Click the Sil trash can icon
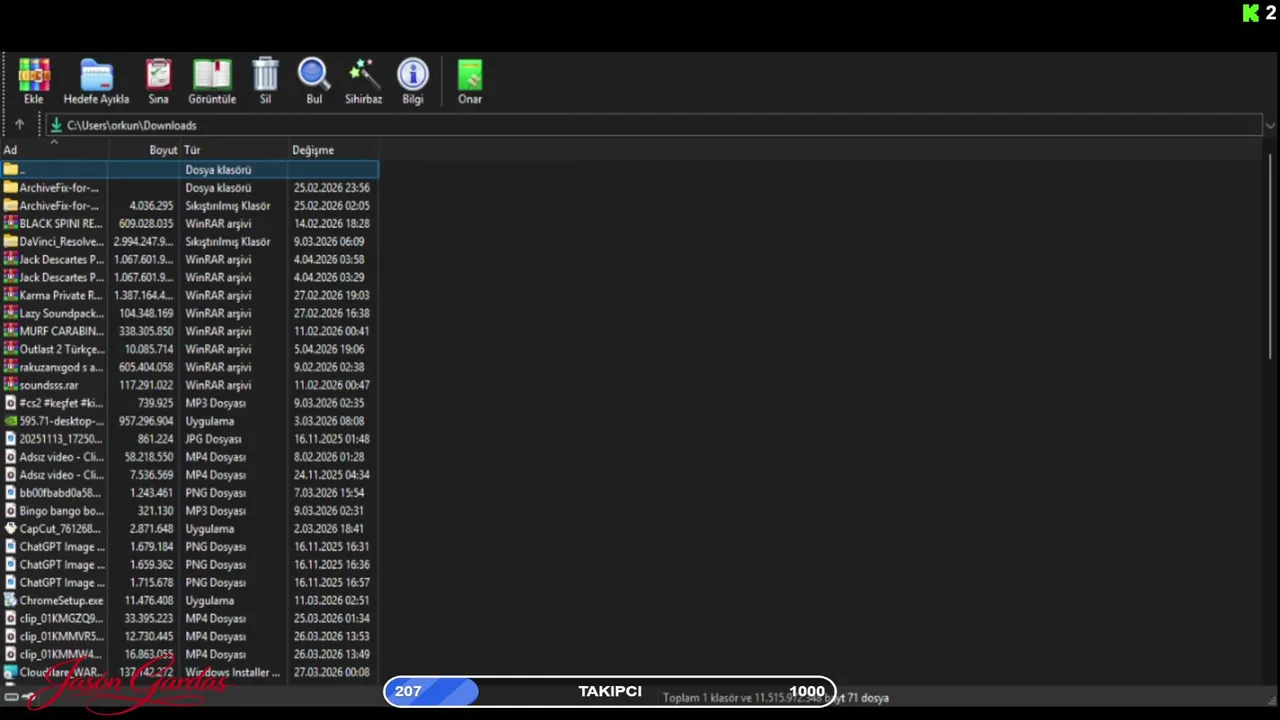The width and height of the screenshot is (1280, 720). (x=265, y=75)
